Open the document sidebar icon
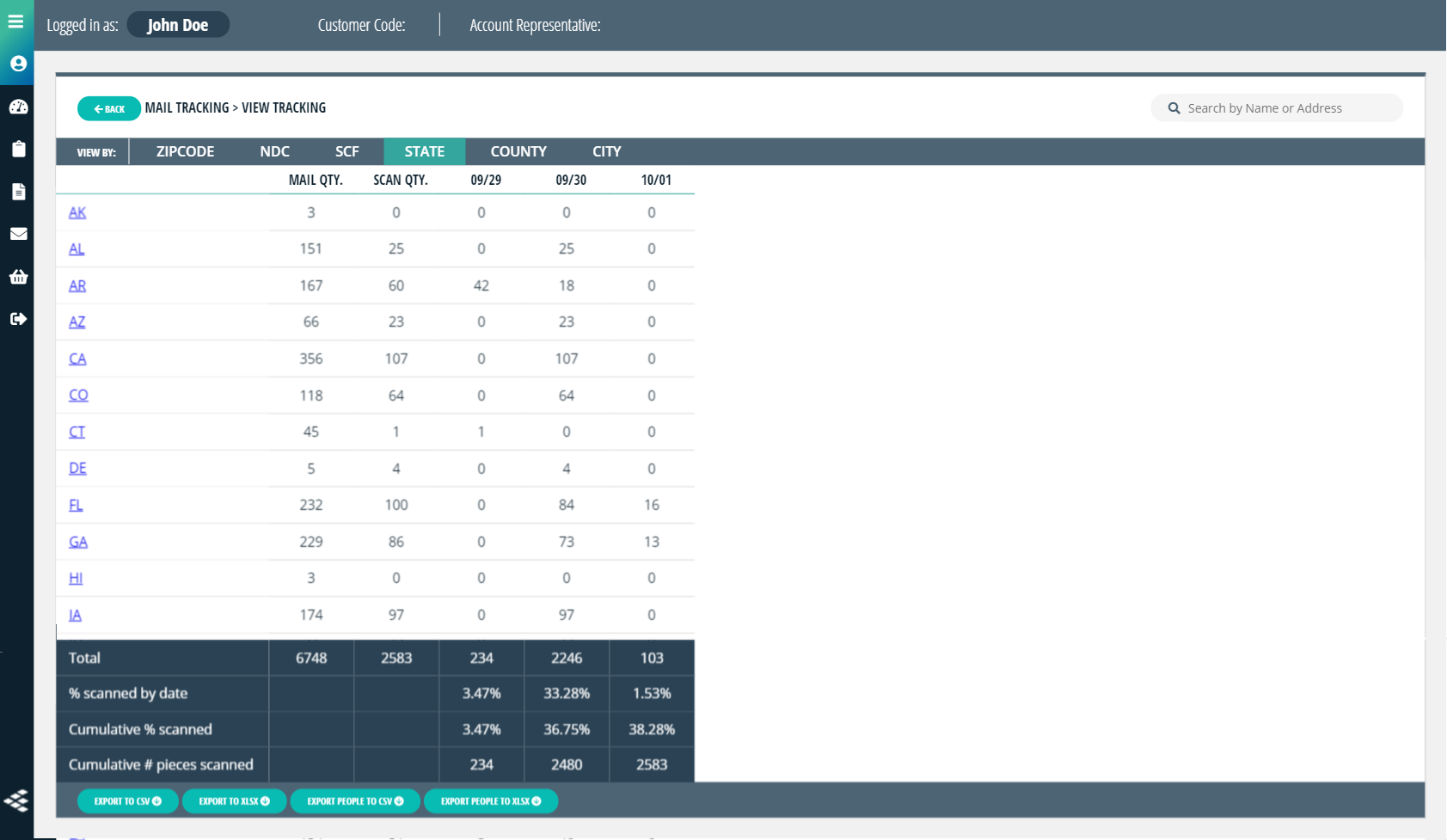This screenshot has width=1447, height=840. coord(18,191)
